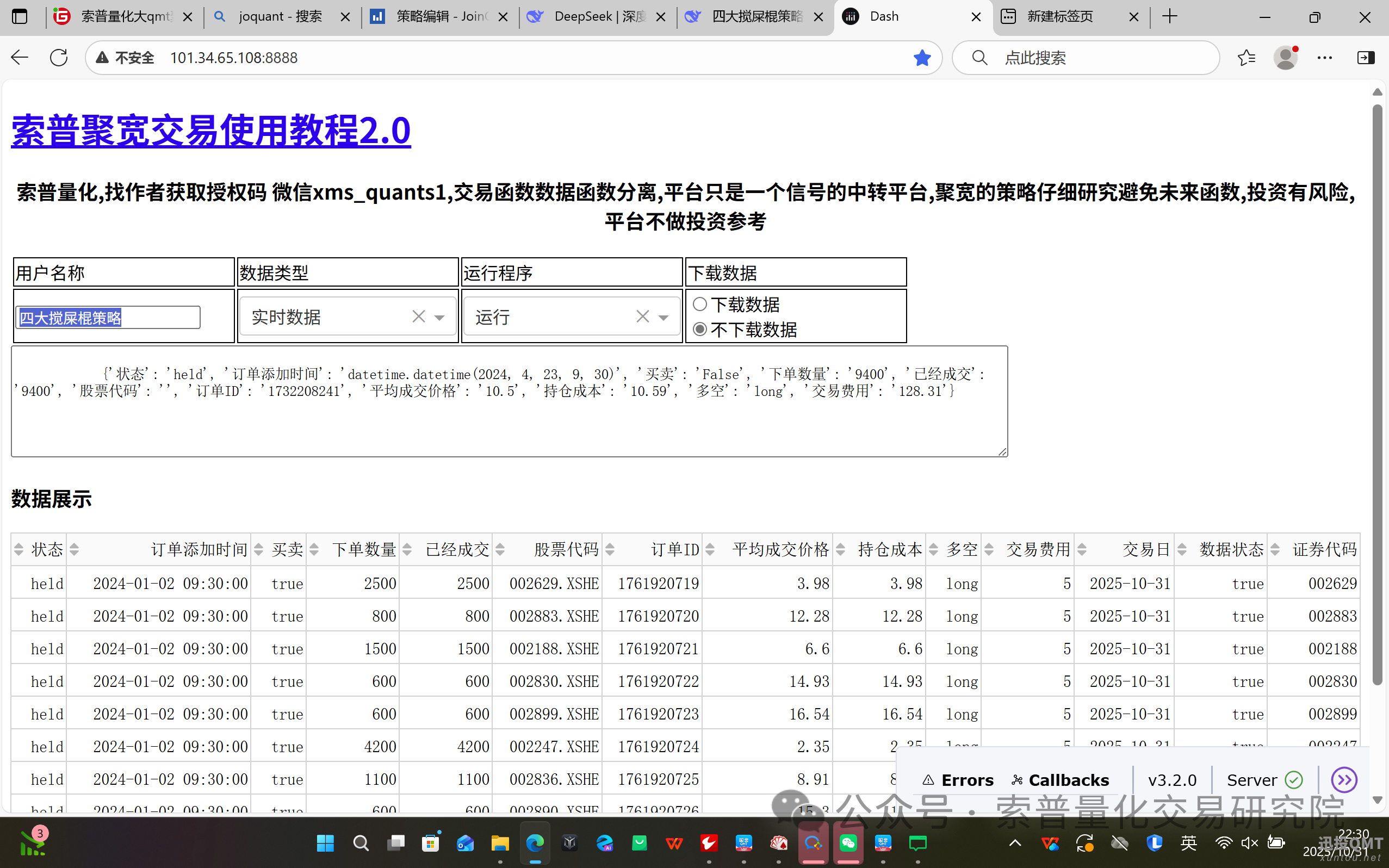The height and width of the screenshot is (868, 1389).
Task: Click the blue bookmark star icon
Action: click(922, 58)
